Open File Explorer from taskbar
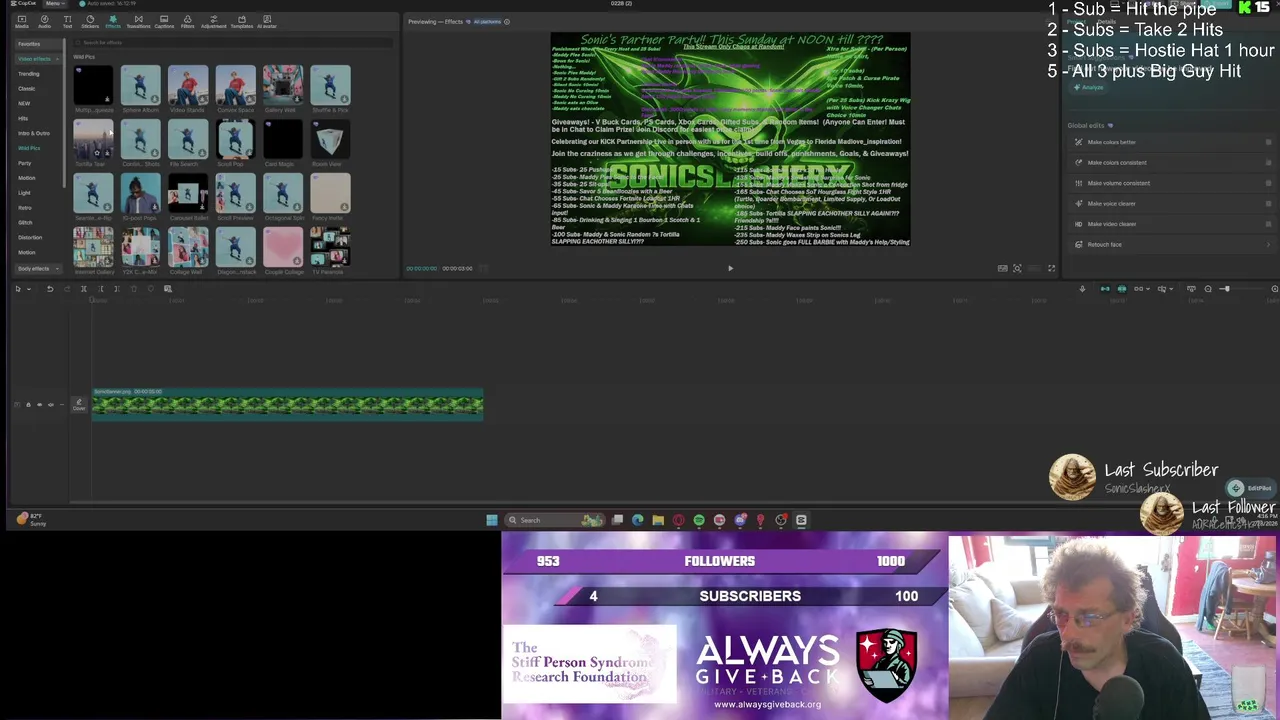The width and height of the screenshot is (1280, 720). point(658,520)
